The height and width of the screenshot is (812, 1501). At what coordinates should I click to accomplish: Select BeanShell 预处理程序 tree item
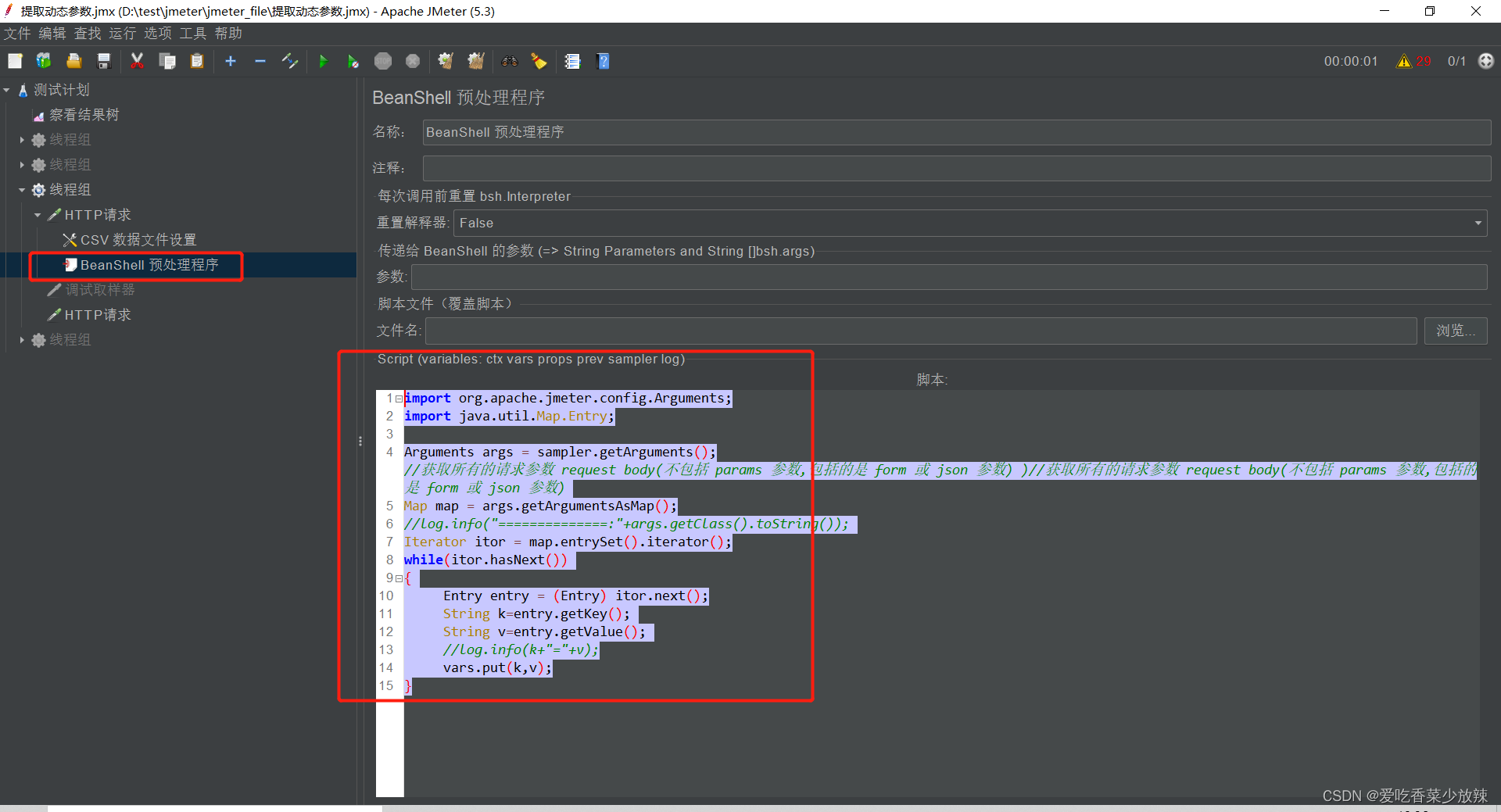(149, 265)
